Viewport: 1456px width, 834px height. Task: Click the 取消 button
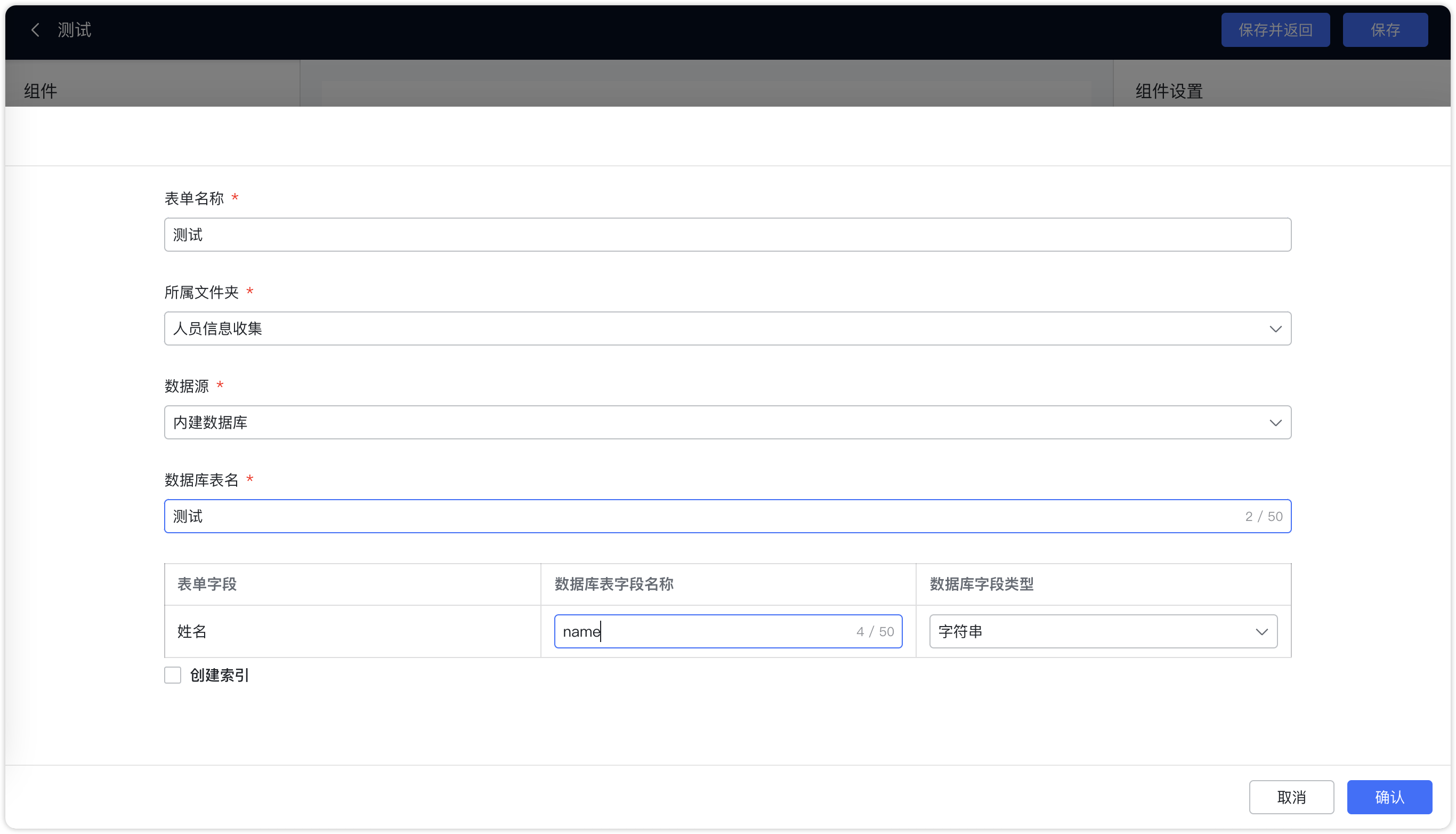[1291, 797]
